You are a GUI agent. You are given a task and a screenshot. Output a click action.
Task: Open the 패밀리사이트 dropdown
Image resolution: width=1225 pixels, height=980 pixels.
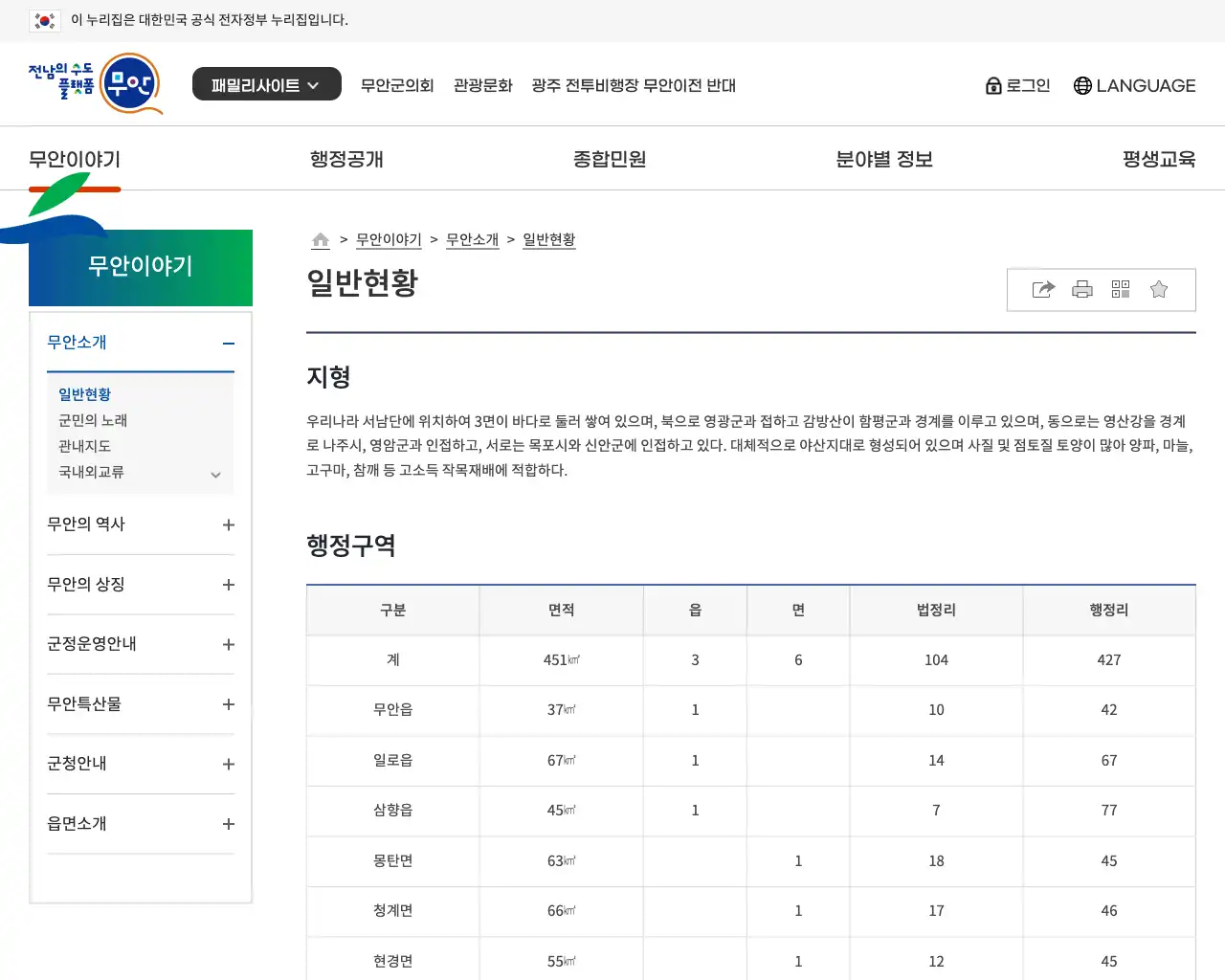point(266,84)
